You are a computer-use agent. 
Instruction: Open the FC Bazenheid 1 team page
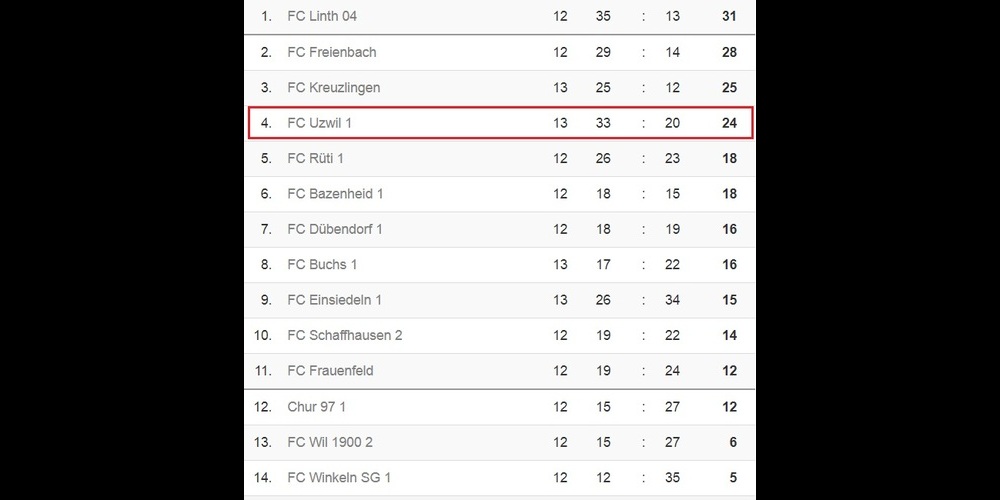tap(335, 194)
